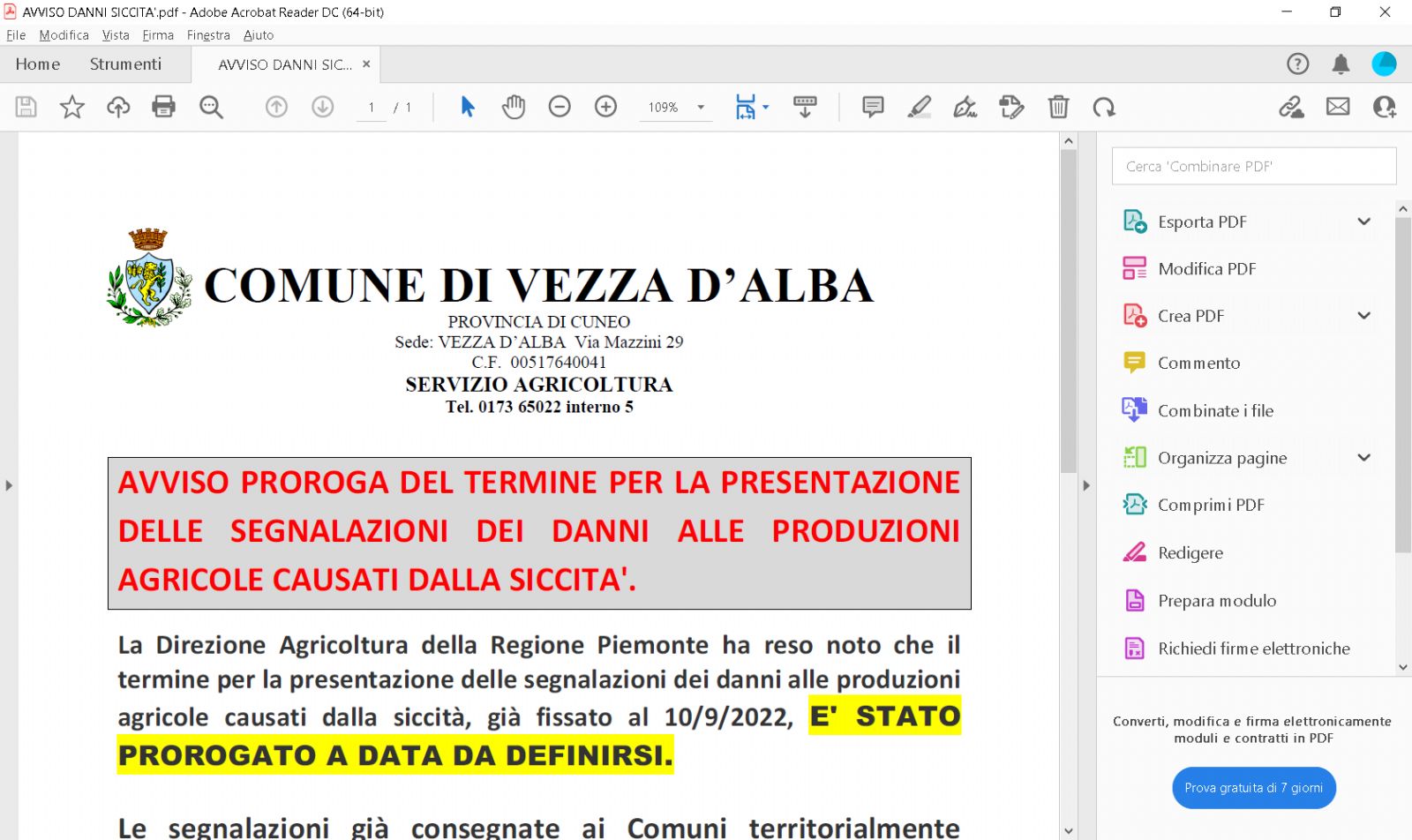Expand the Esporta PDF options
This screenshot has width=1412, height=840.
click(1363, 221)
